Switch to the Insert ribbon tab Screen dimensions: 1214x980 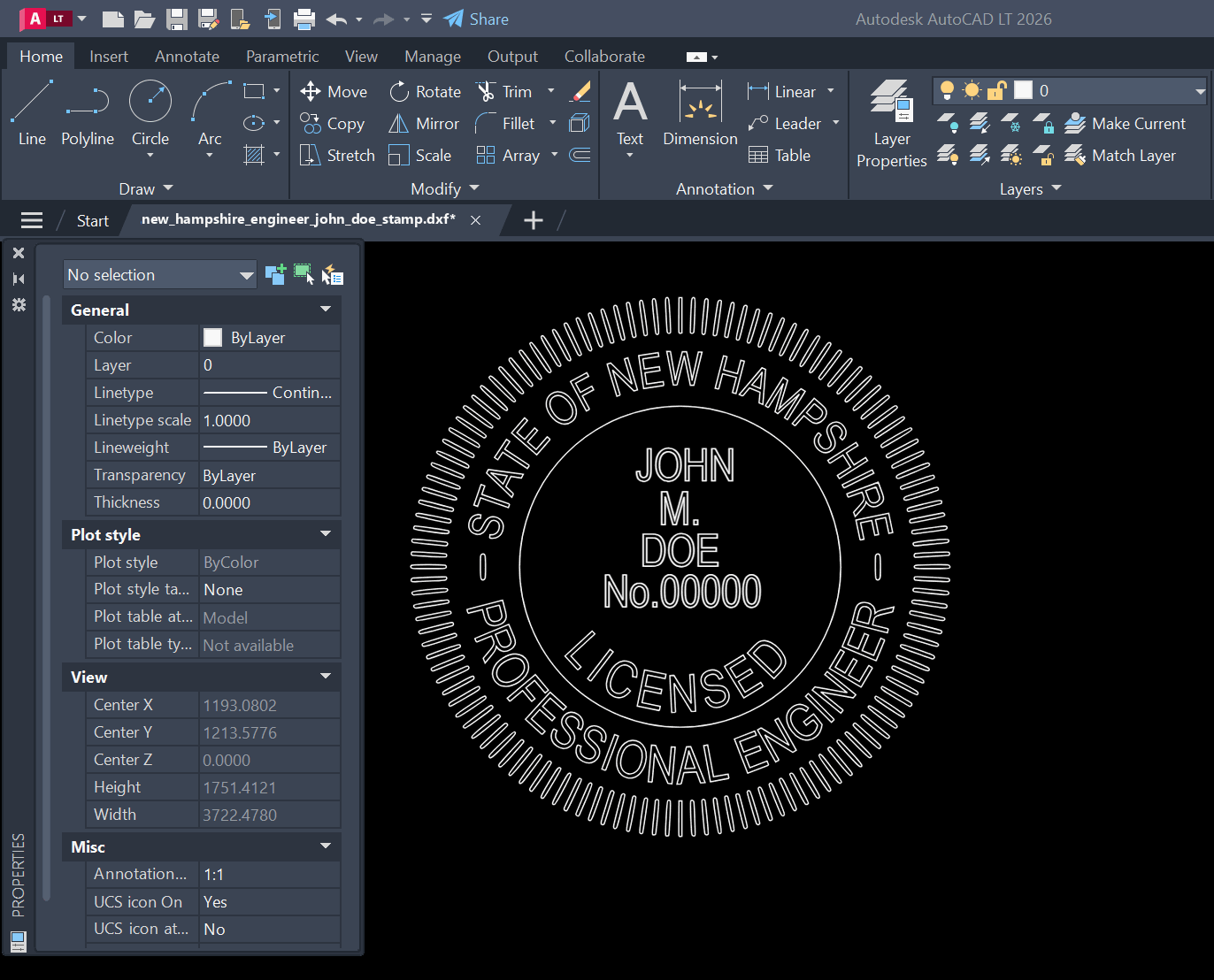(109, 56)
